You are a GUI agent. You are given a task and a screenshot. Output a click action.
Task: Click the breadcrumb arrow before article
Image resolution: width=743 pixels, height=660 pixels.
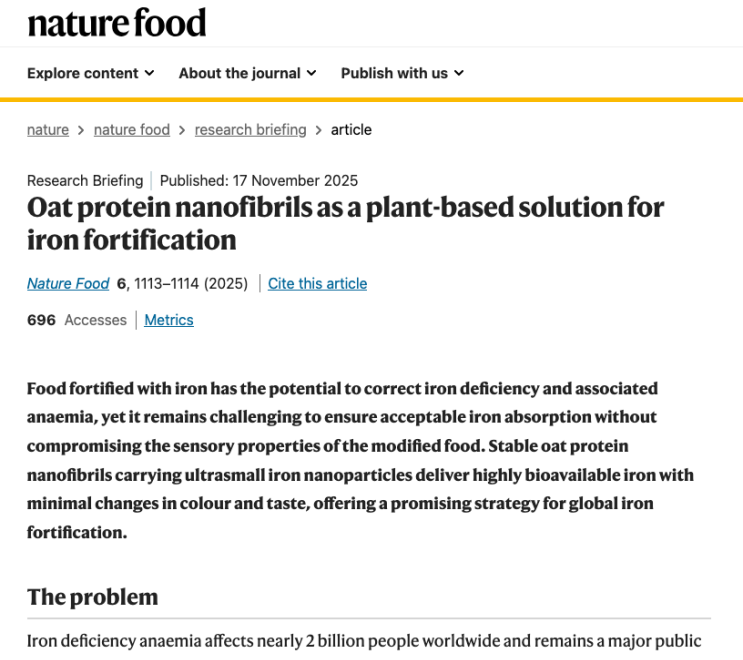pos(318,130)
